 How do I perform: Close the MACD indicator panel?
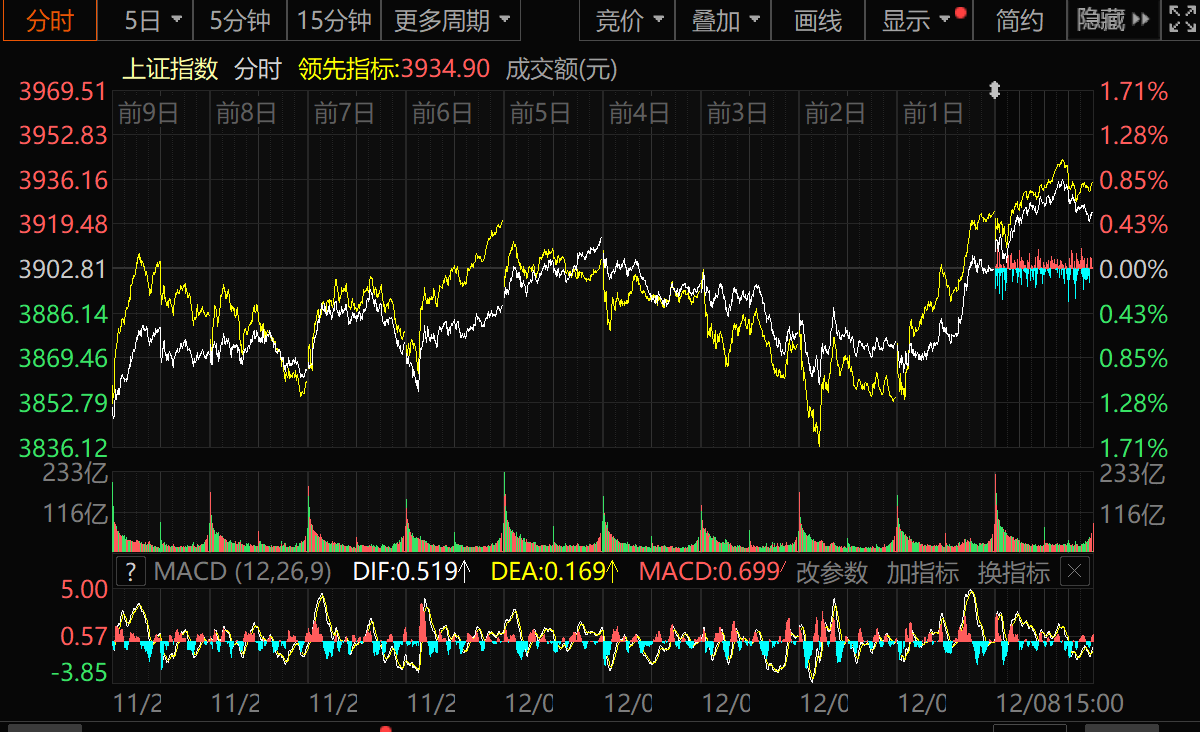click(1074, 572)
